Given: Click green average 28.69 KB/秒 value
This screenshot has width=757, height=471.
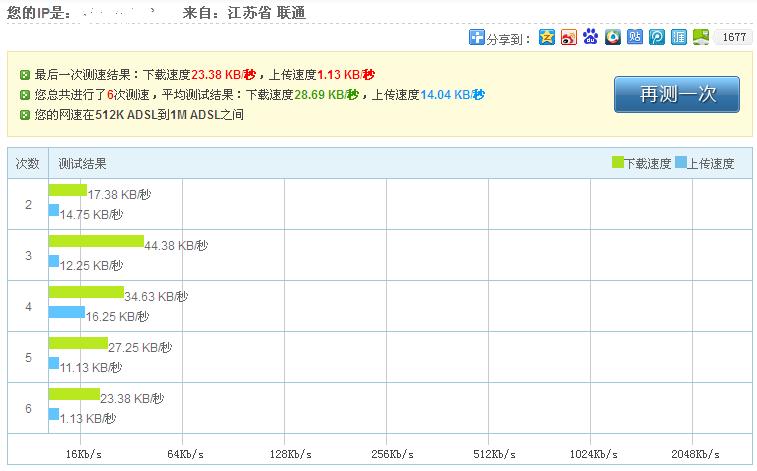Looking at the screenshot, I should tap(326, 95).
